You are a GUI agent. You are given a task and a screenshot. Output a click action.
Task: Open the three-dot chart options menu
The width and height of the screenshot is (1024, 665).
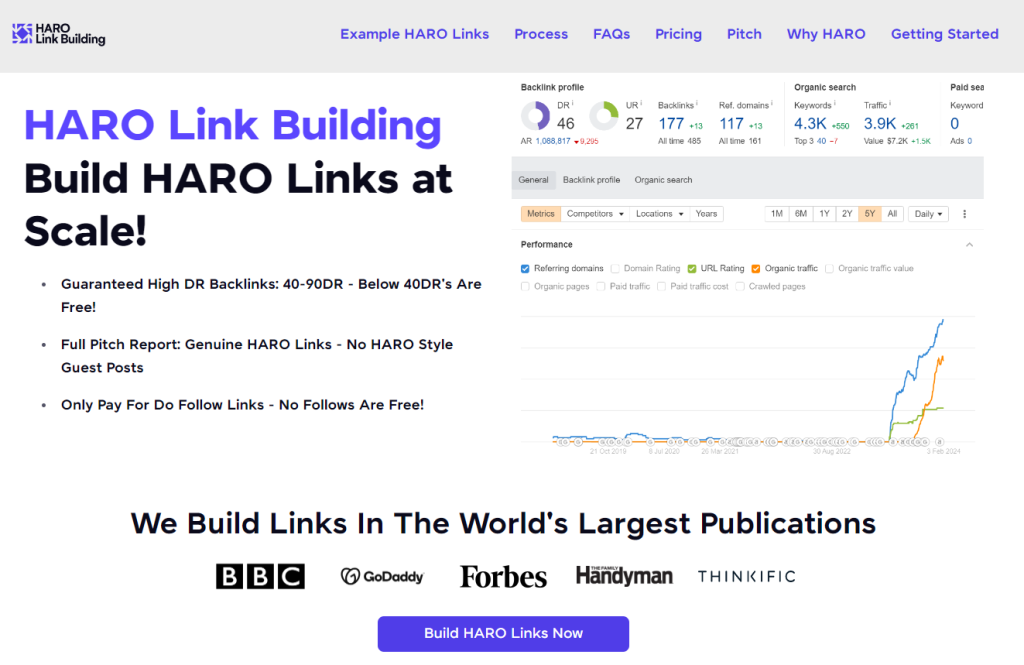tap(964, 214)
